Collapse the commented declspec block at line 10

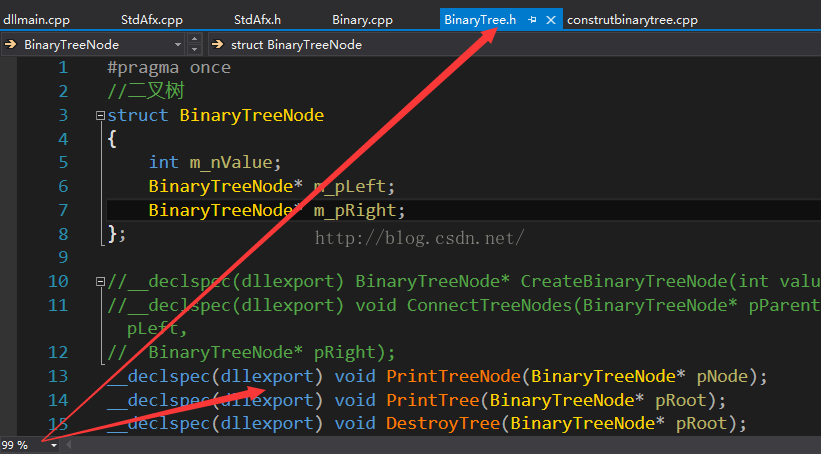(100, 281)
